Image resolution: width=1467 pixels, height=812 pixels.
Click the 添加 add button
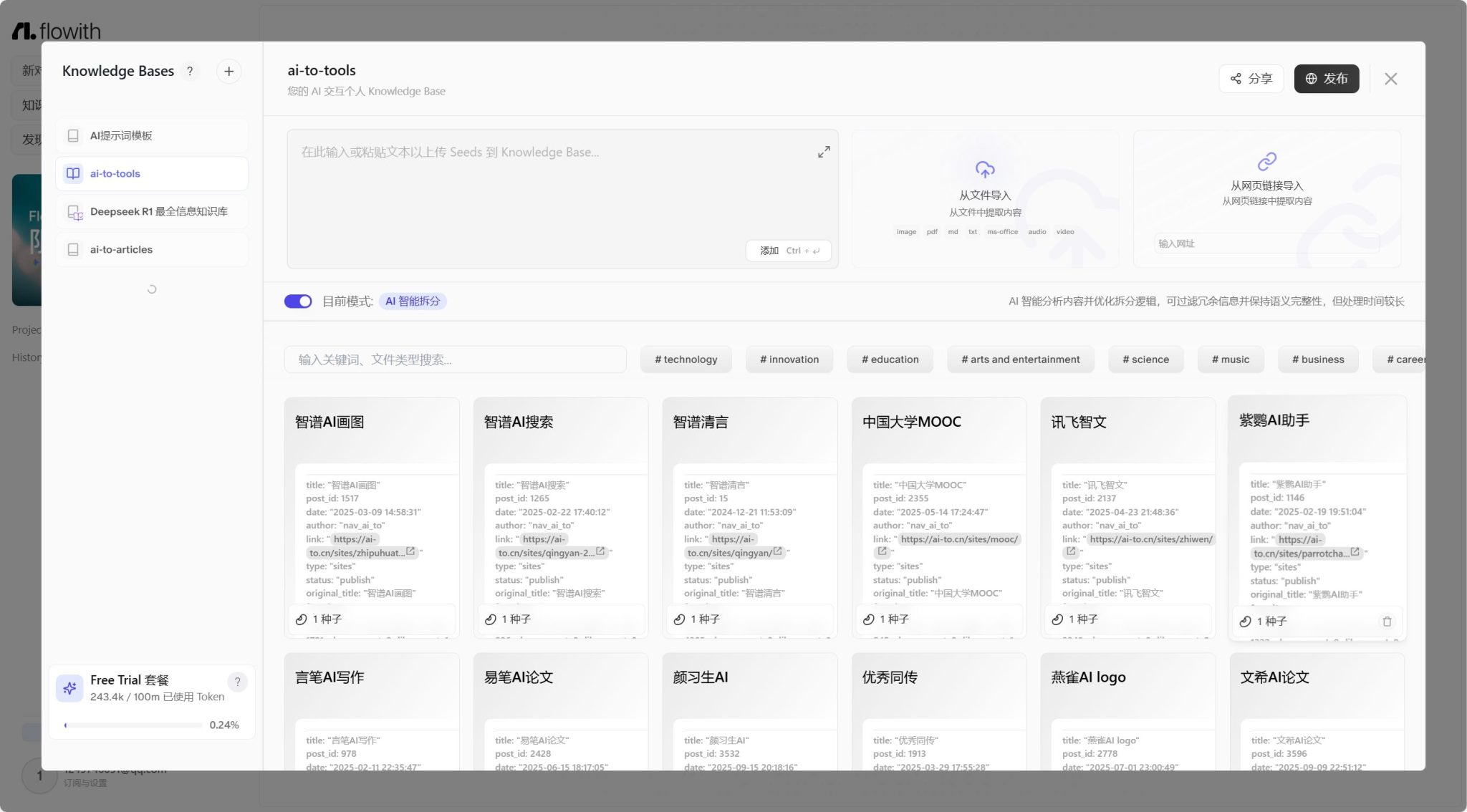(788, 251)
